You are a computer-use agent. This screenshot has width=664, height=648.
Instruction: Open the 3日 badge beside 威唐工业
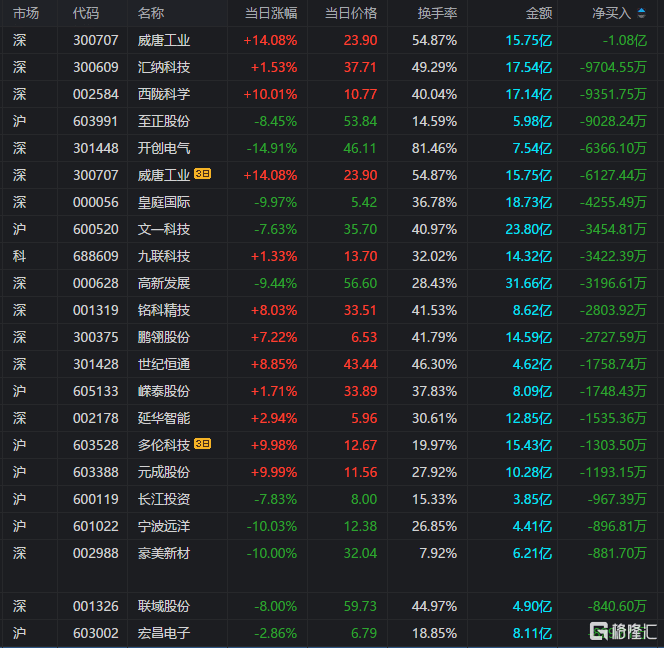click(x=202, y=174)
